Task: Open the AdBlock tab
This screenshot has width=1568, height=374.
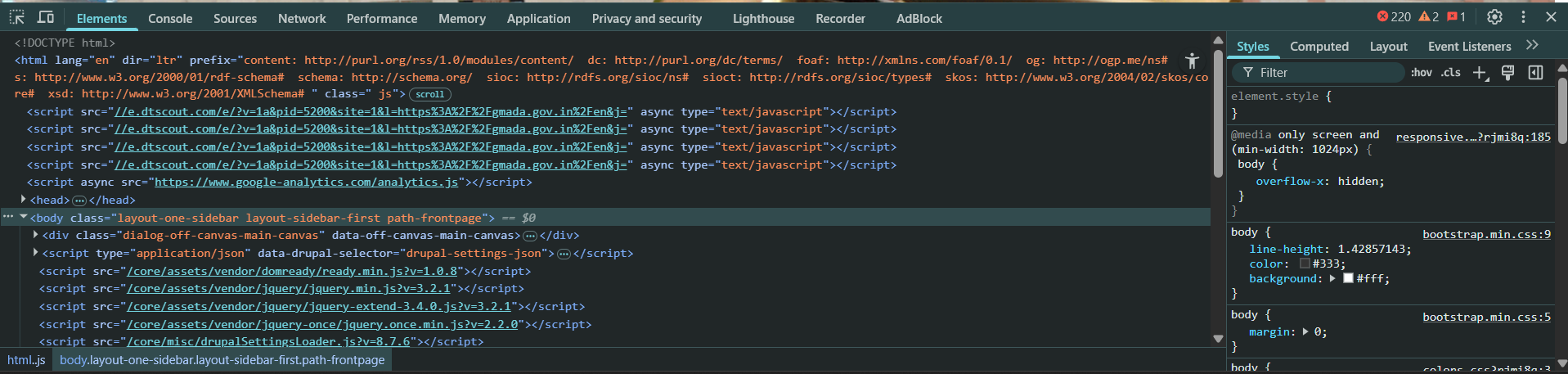Action: 919,18
